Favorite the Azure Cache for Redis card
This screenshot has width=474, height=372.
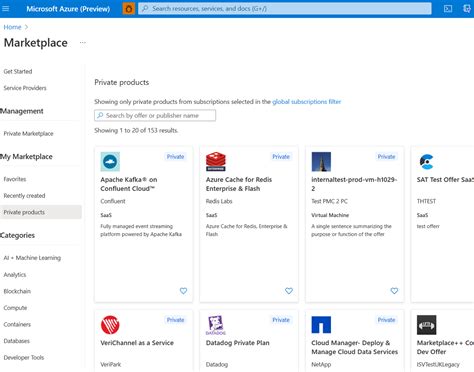click(x=289, y=291)
